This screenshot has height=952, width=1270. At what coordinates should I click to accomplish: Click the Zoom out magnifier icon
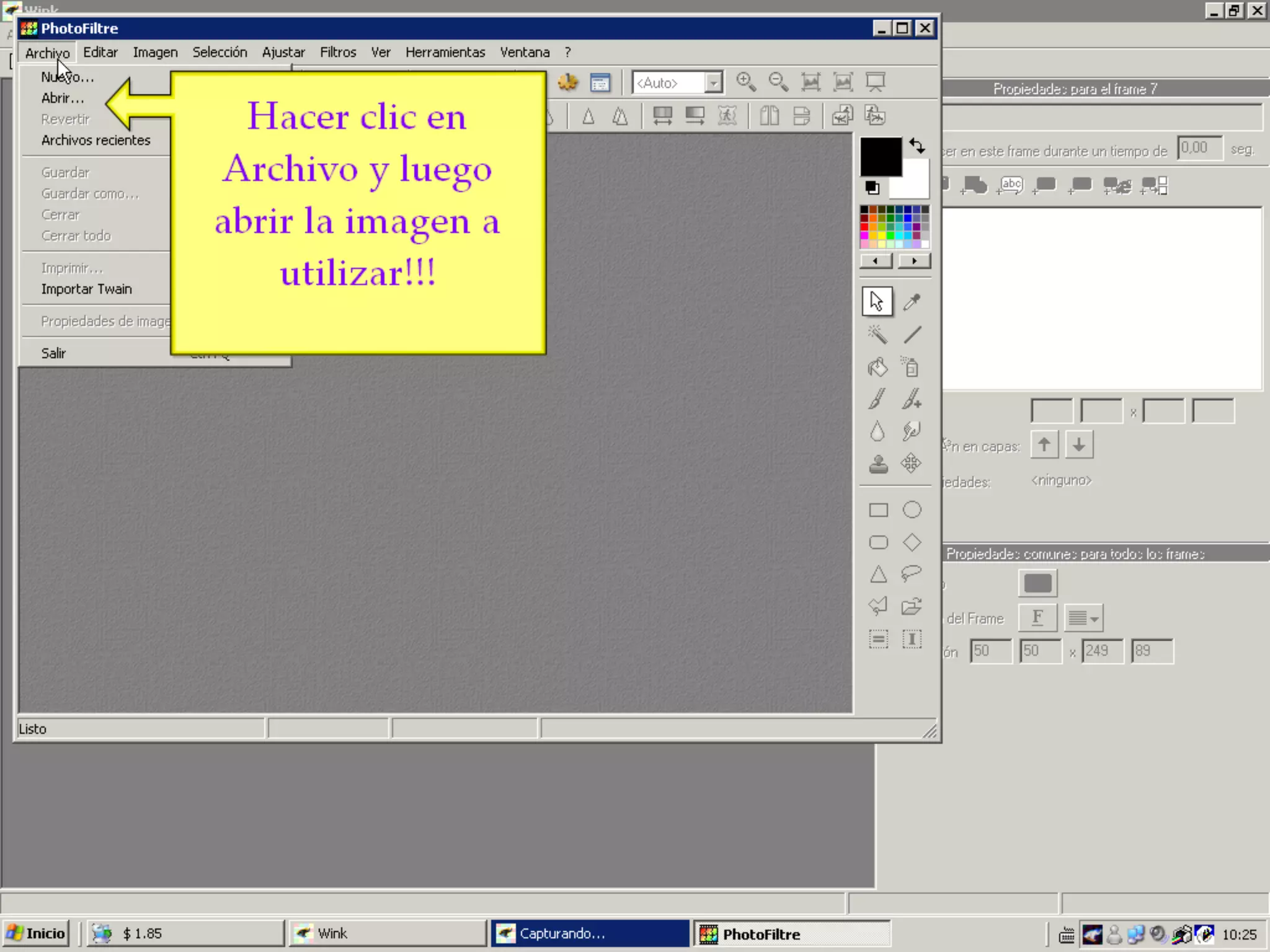click(778, 82)
